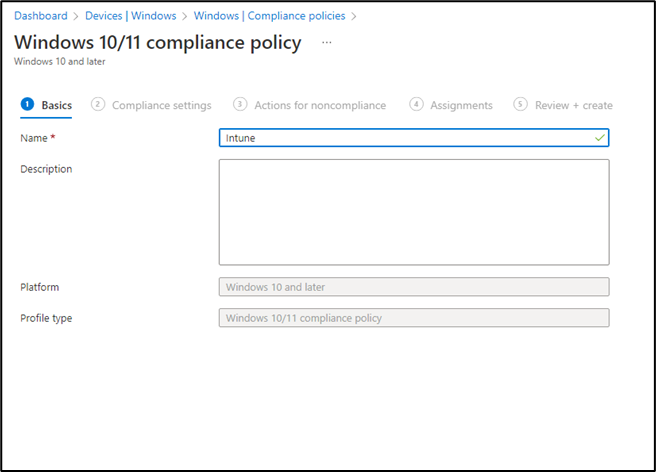
Task: Open the ellipsis more options menu
Action: [327, 42]
